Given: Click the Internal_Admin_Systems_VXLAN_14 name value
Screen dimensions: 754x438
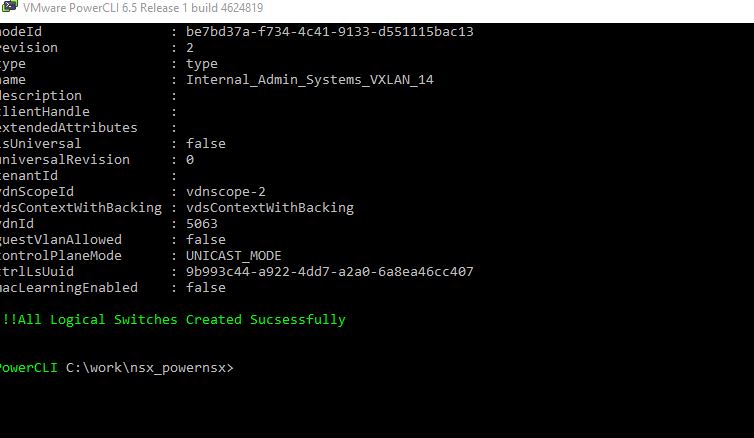Looking at the screenshot, I should [310, 80].
